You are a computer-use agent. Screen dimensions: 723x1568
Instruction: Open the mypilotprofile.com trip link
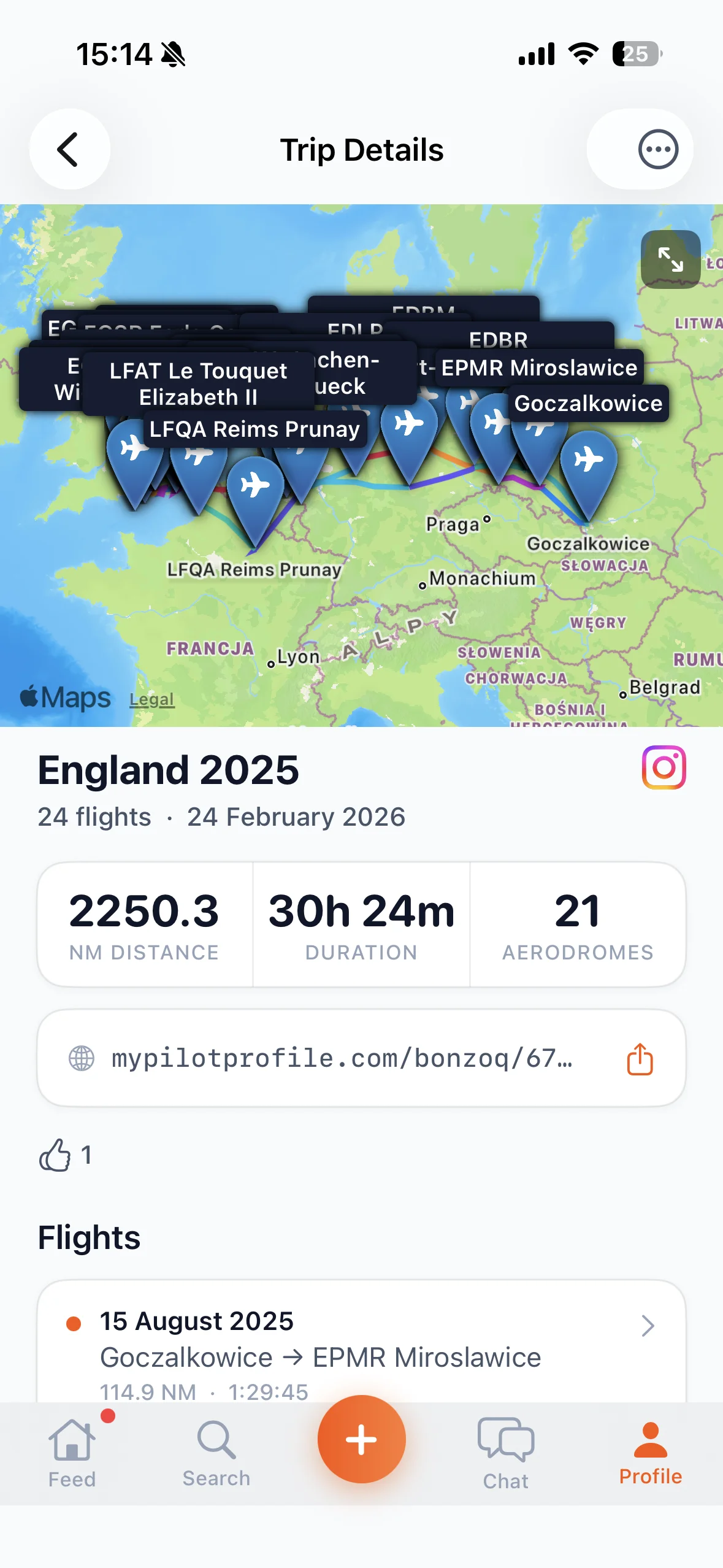(341, 1059)
